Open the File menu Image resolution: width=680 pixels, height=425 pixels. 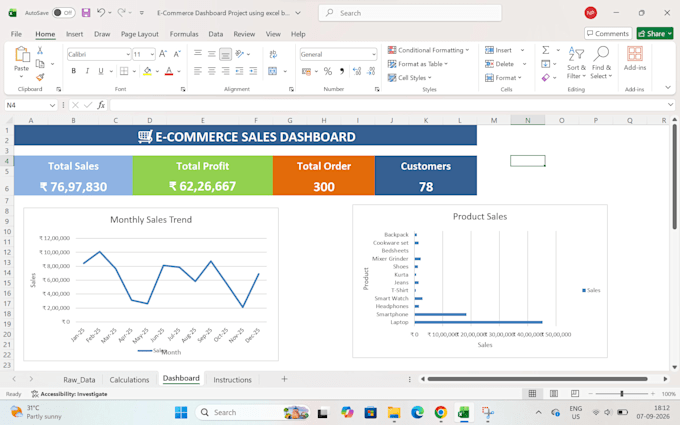(x=16, y=34)
